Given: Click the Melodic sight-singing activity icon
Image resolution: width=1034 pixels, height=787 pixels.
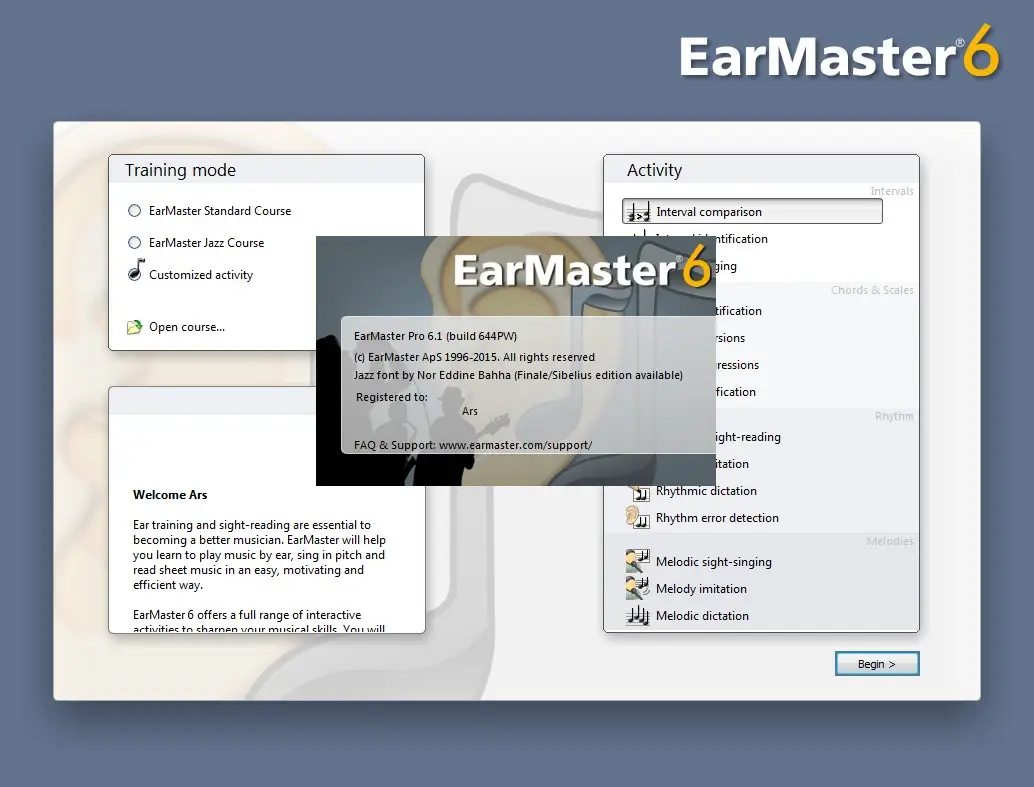Looking at the screenshot, I should (638, 561).
